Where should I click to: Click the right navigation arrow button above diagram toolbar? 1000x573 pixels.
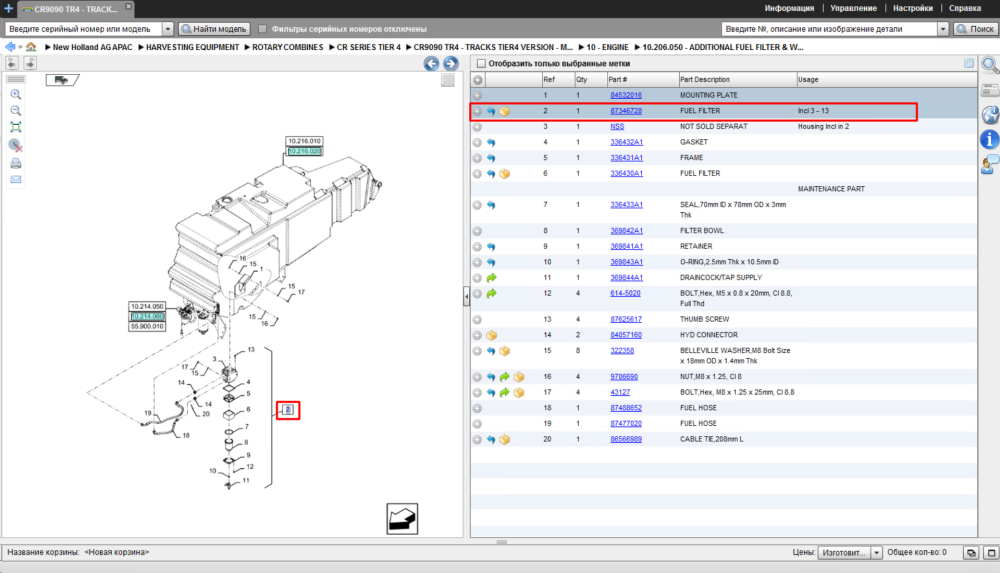[x=30, y=63]
